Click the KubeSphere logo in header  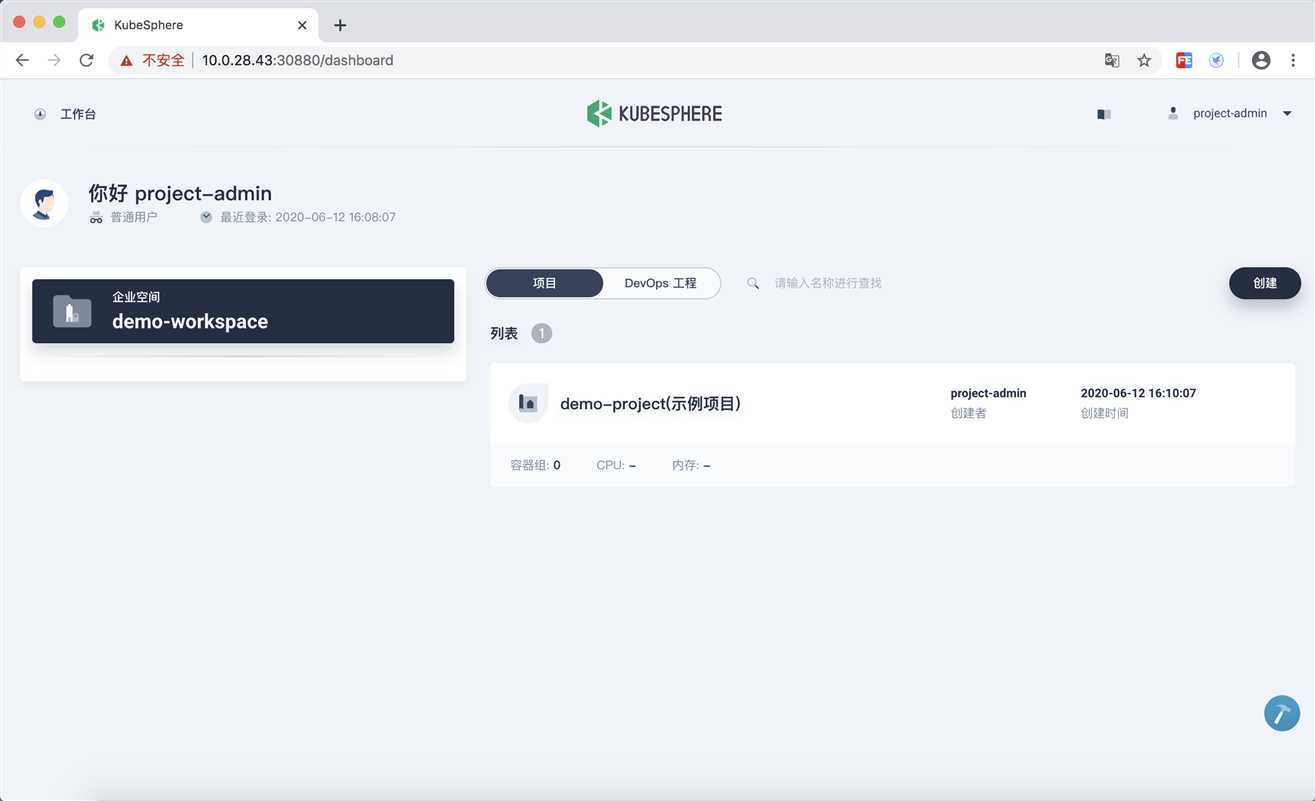[655, 113]
